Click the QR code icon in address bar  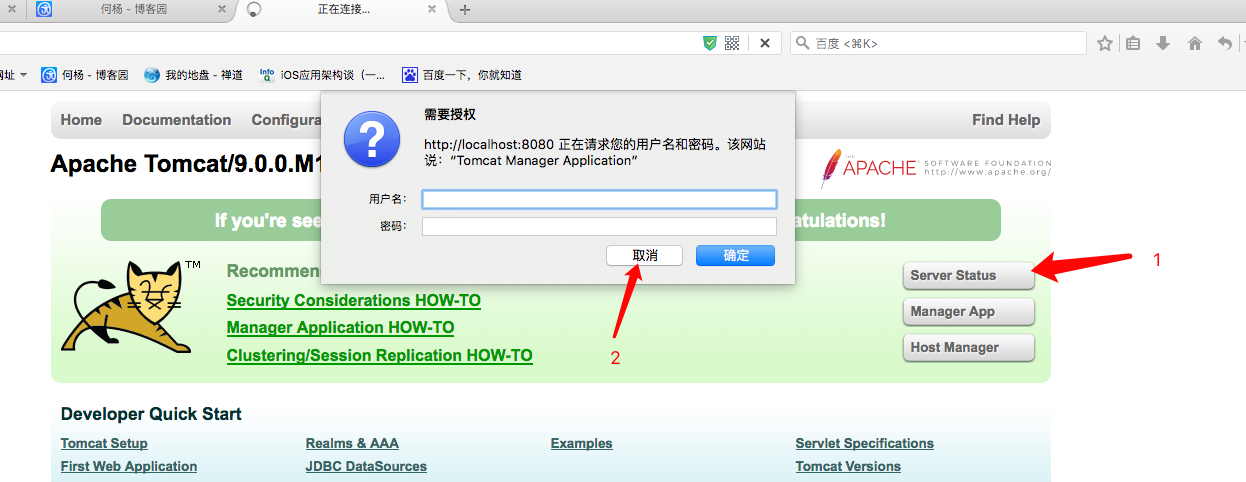click(x=732, y=43)
